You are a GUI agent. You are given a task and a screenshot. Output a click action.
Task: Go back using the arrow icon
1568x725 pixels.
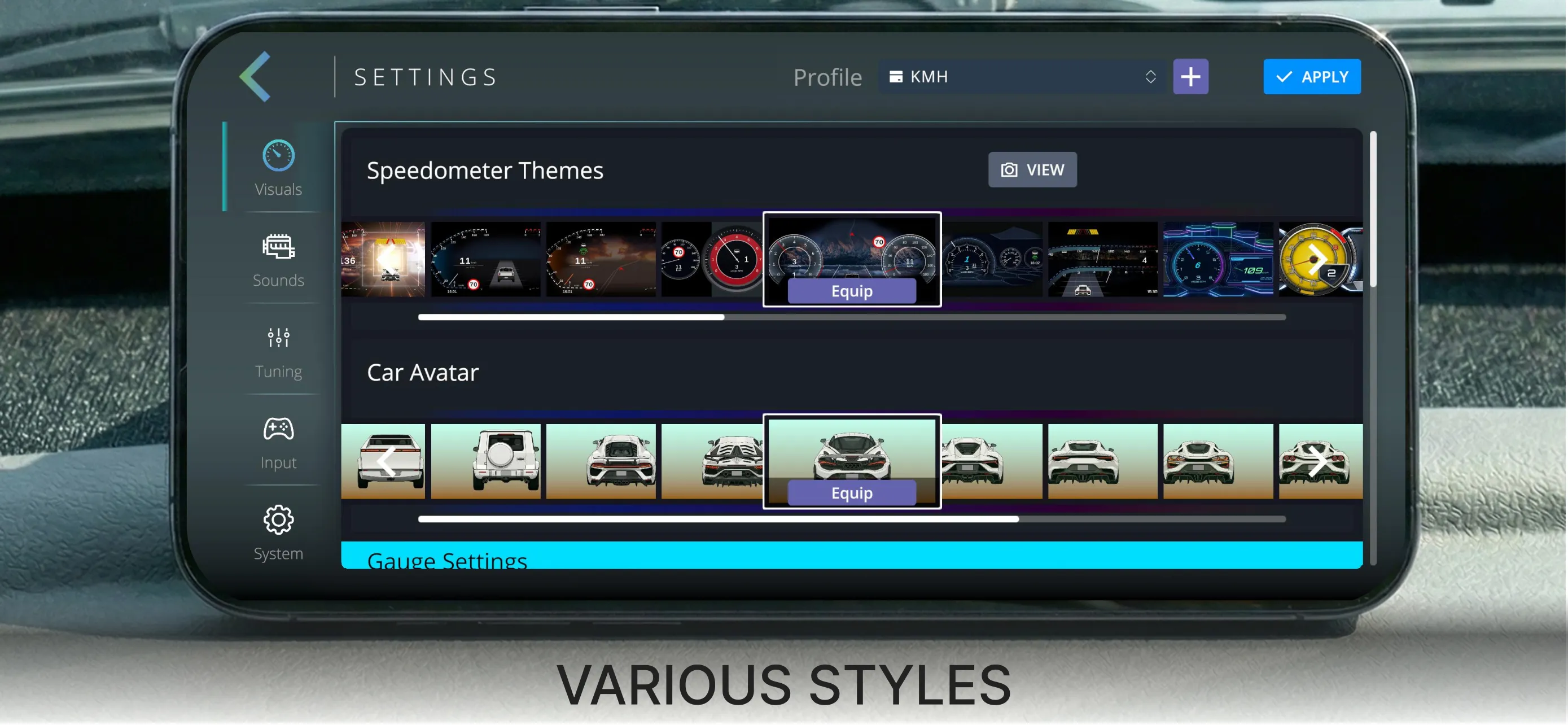(256, 76)
